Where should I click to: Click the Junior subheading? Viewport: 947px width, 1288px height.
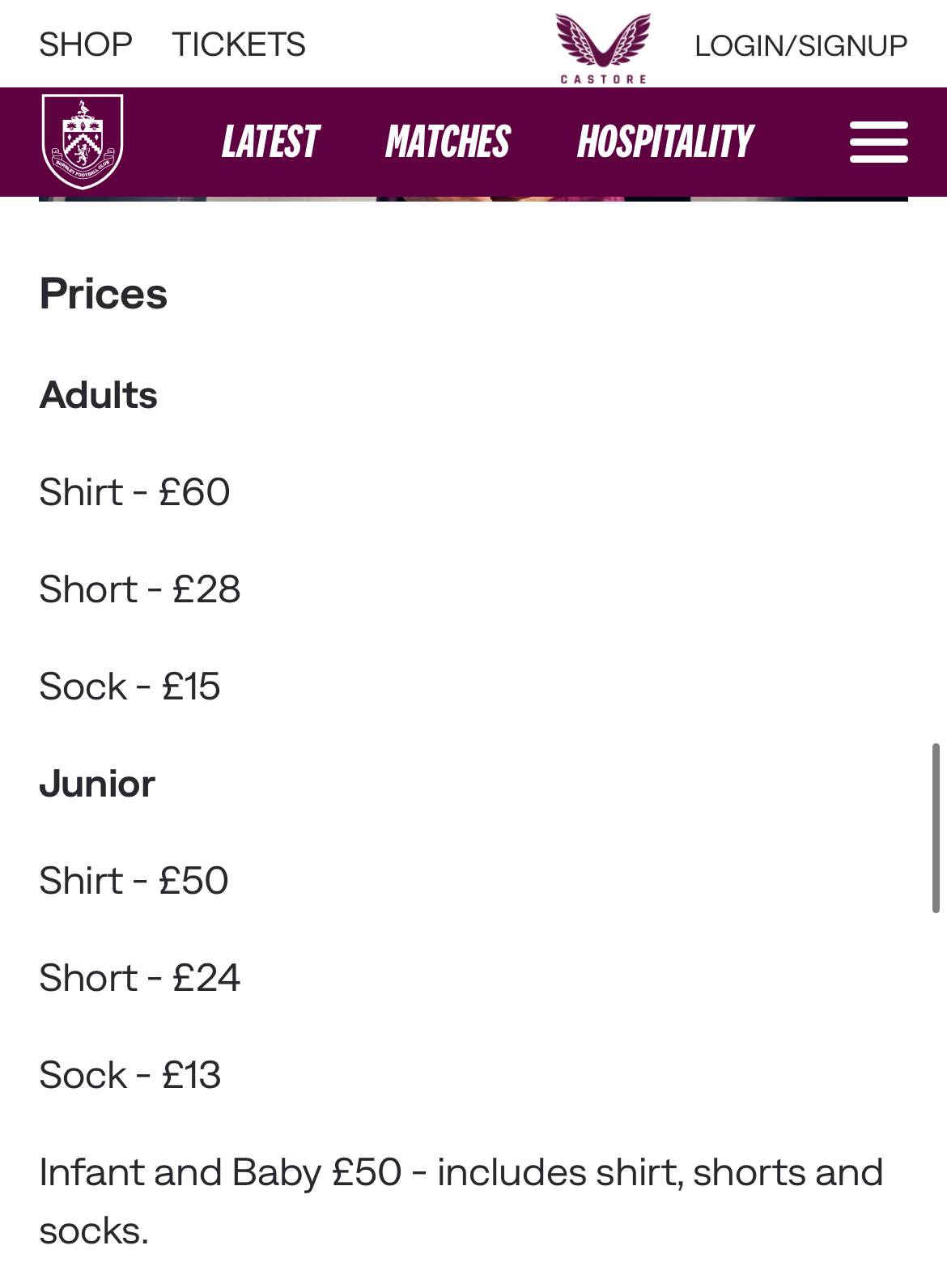click(x=97, y=784)
